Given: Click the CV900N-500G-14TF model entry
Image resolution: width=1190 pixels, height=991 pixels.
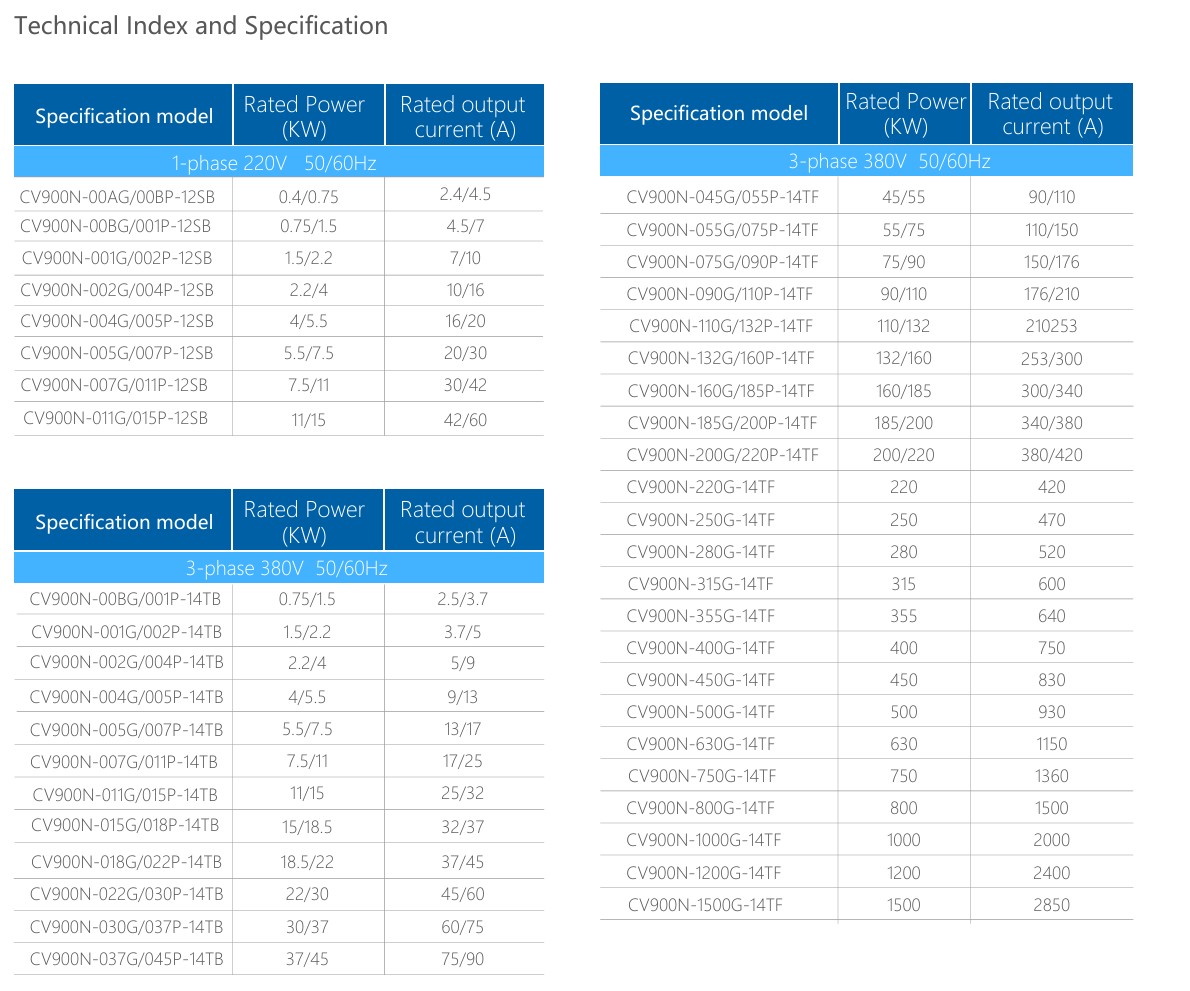Looking at the screenshot, I should [x=700, y=712].
